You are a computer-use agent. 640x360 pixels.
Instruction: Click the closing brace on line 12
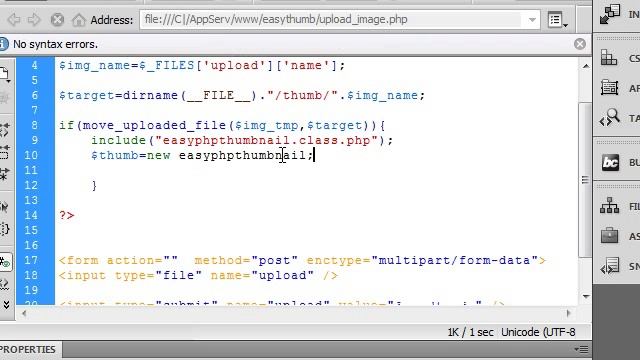coord(94,186)
